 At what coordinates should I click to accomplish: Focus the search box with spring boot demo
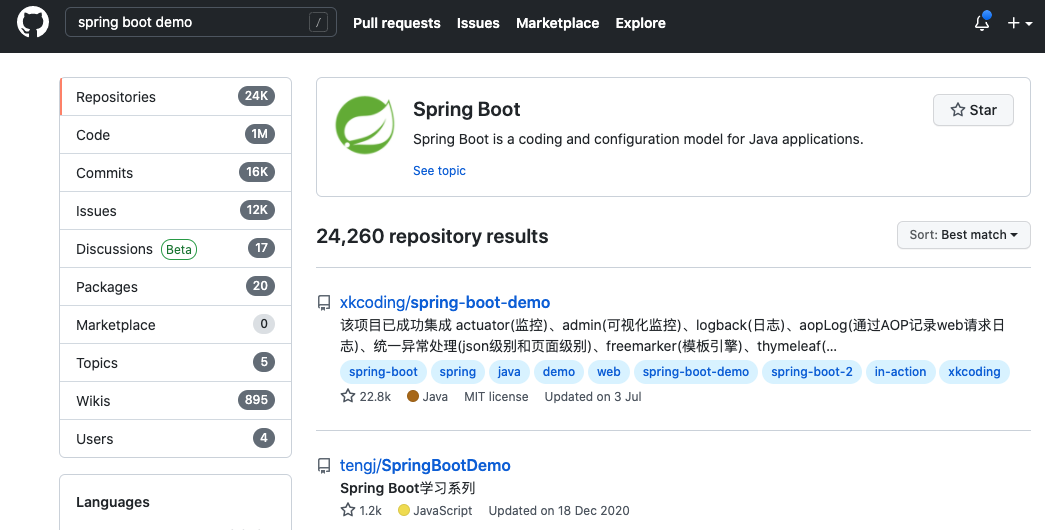click(x=201, y=23)
